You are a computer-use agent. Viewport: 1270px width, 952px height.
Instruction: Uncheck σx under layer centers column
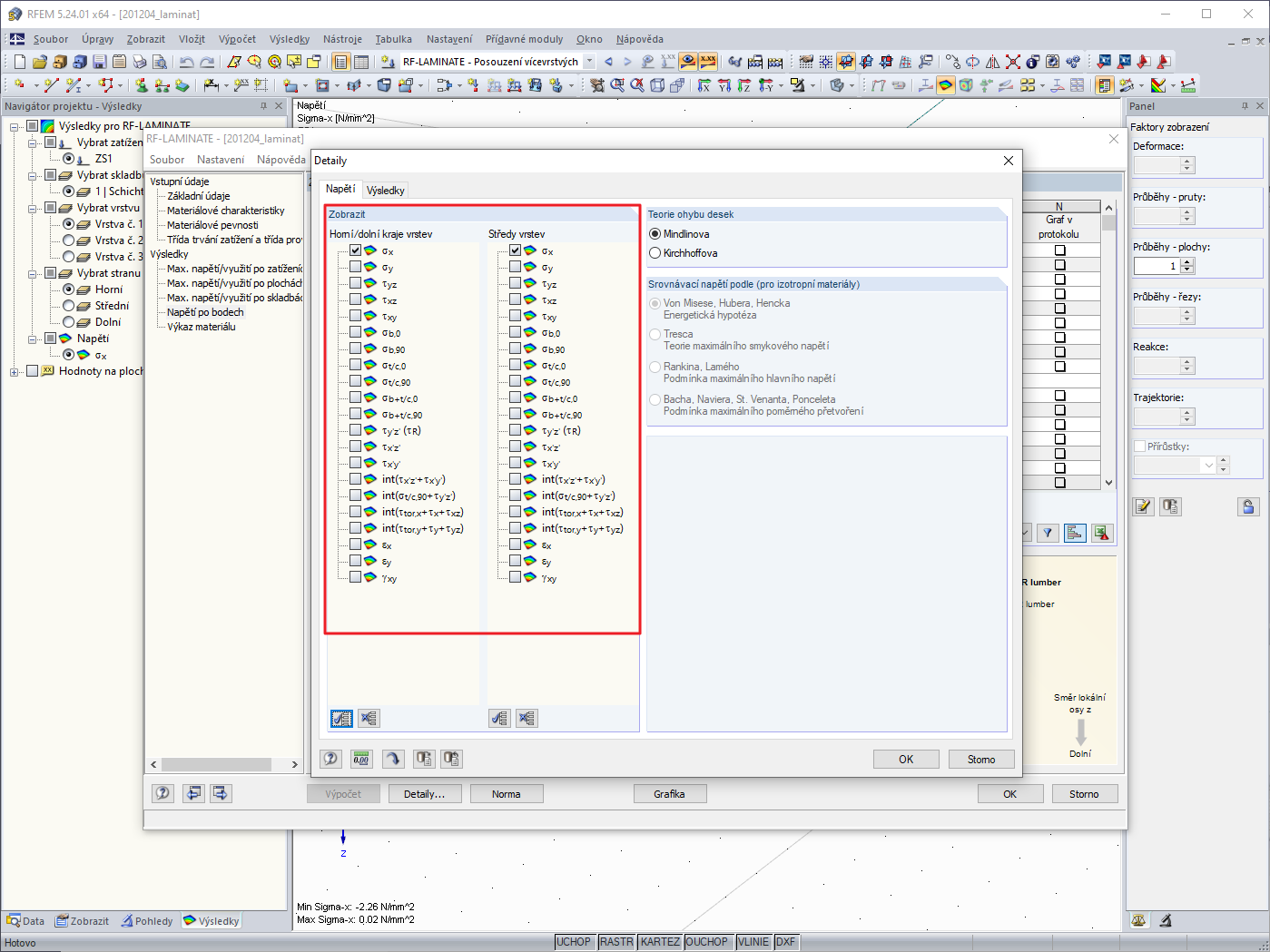515,250
